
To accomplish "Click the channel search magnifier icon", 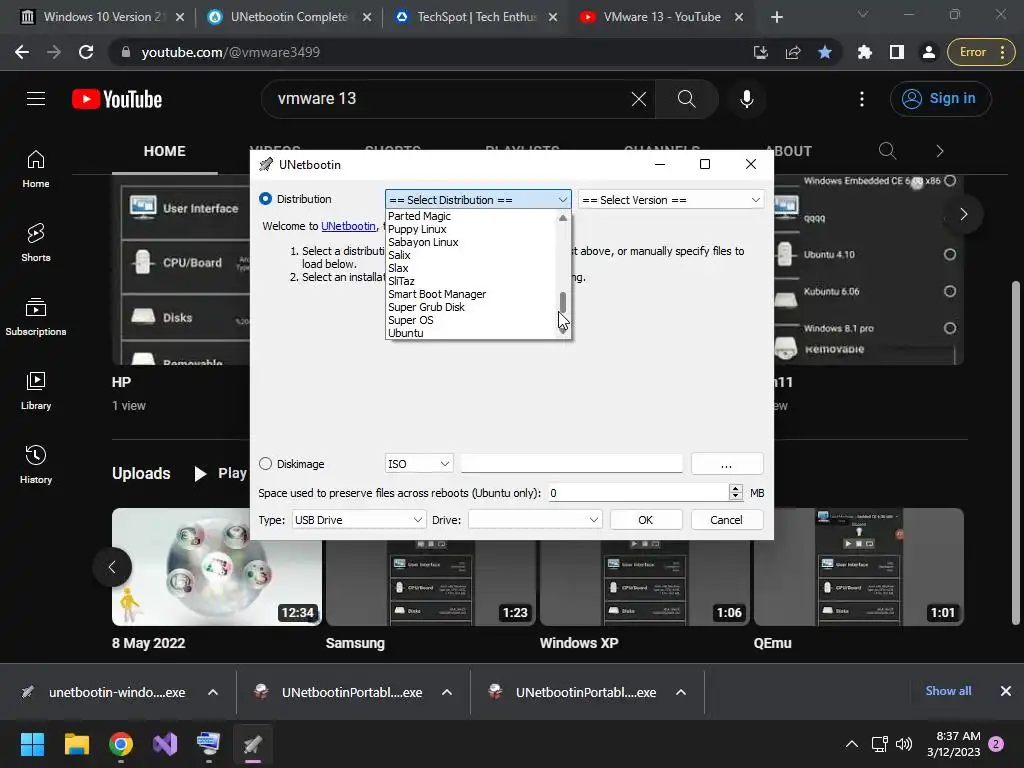I will (887, 151).
